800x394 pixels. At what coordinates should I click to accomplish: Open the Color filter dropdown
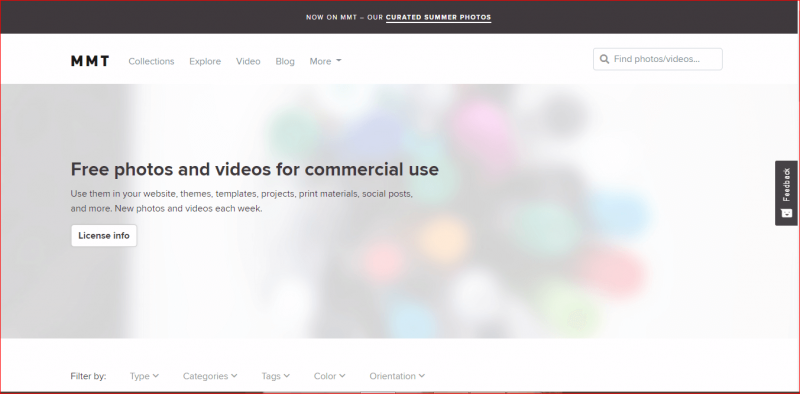coord(329,376)
